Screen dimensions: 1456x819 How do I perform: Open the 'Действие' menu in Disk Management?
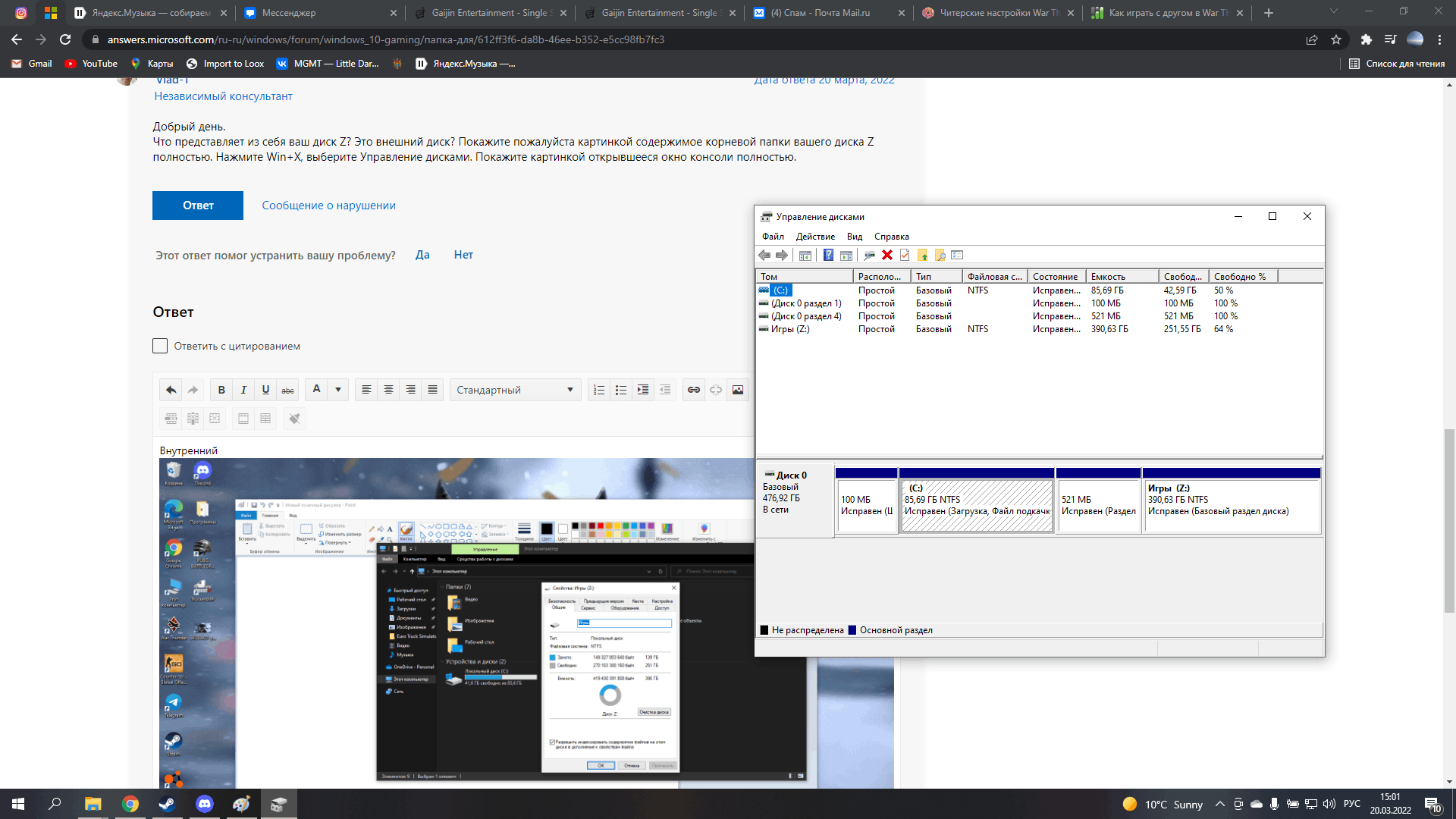pyautogui.click(x=815, y=237)
